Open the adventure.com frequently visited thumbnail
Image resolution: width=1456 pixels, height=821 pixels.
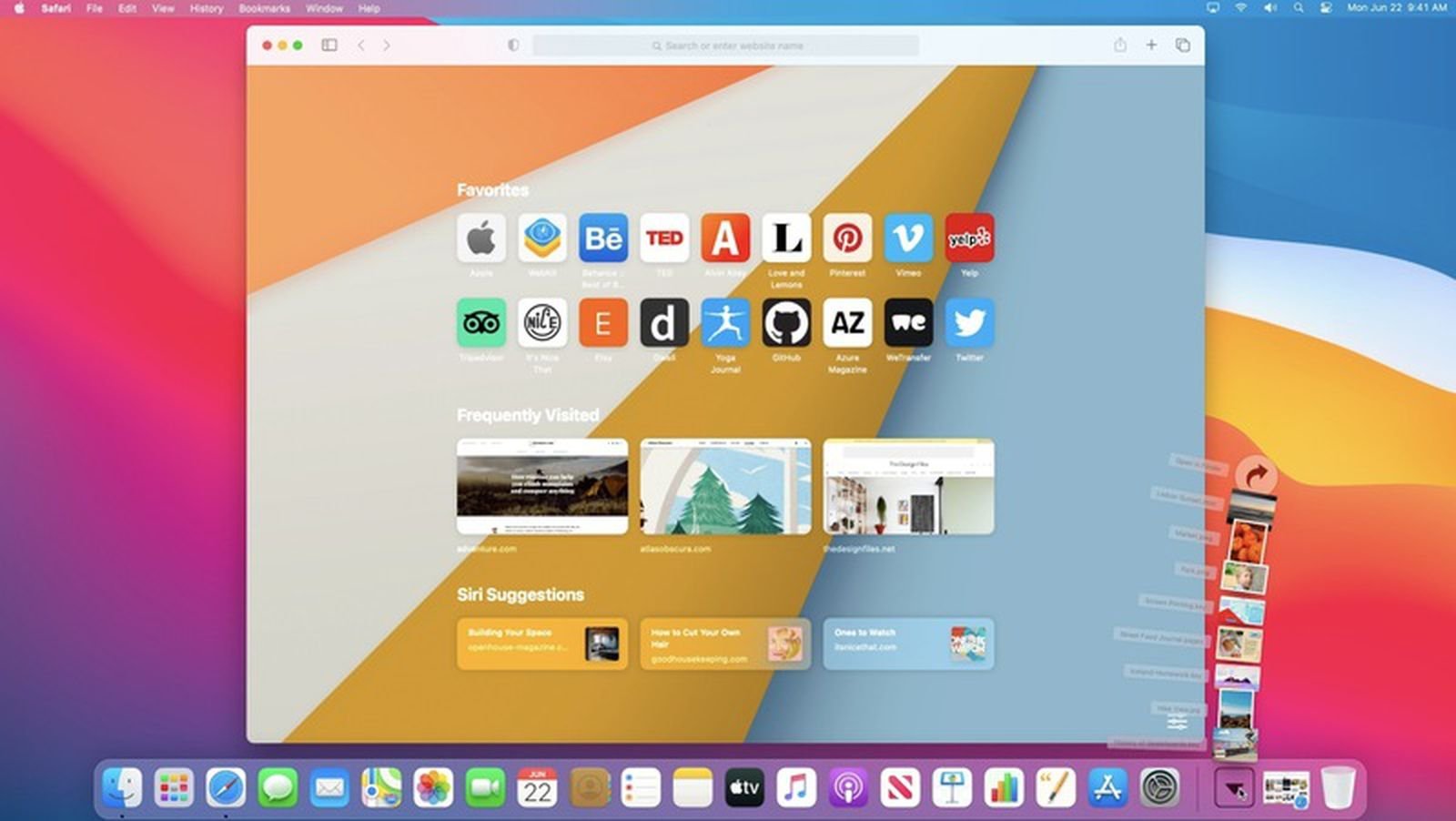(x=542, y=486)
